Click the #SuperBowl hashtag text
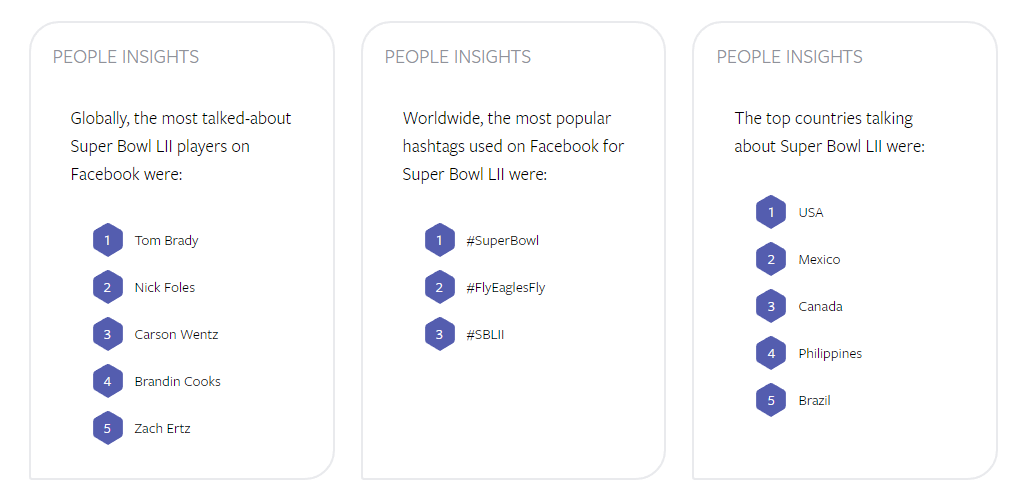This screenshot has width=1015, height=486. coord(502,241)
